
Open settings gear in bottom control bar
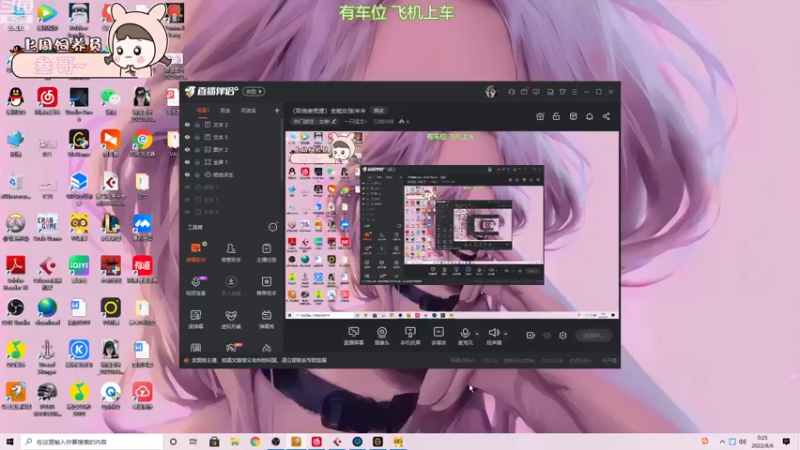pos(563,335)
